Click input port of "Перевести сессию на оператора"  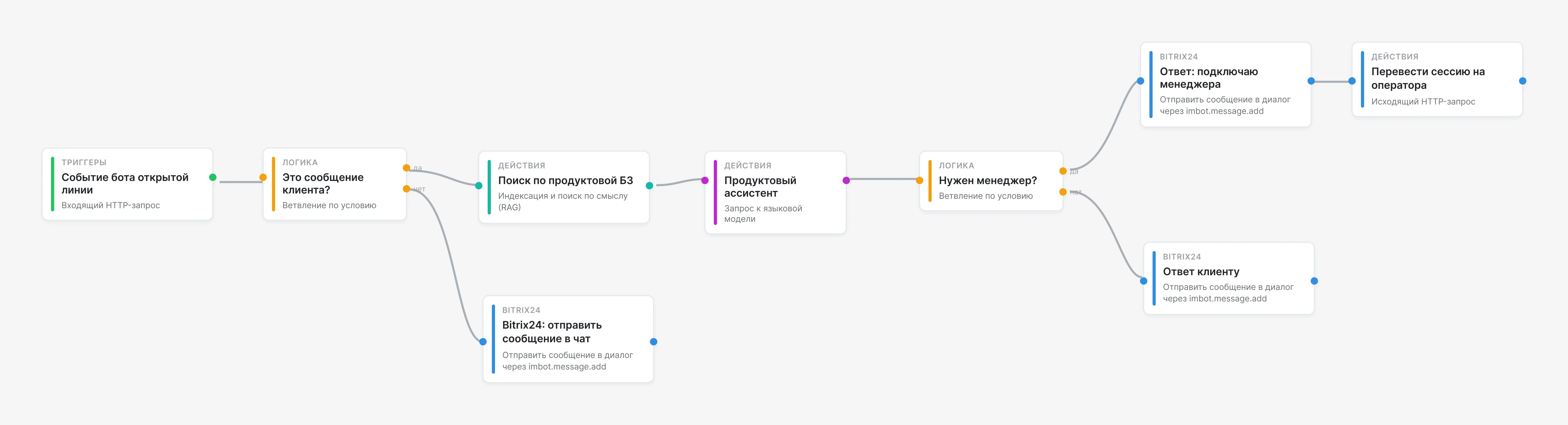pos(1352,81)
